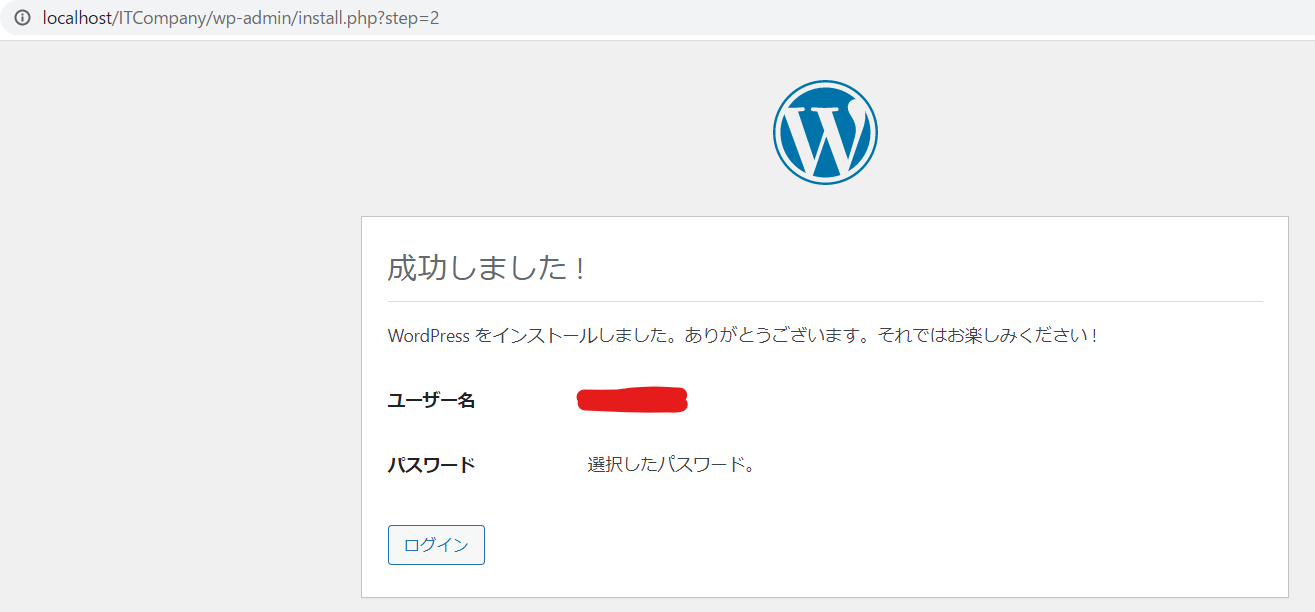Click the 選択したパスワード。 text
This screenshot has width=1315, height=612.
pos(670,465)
